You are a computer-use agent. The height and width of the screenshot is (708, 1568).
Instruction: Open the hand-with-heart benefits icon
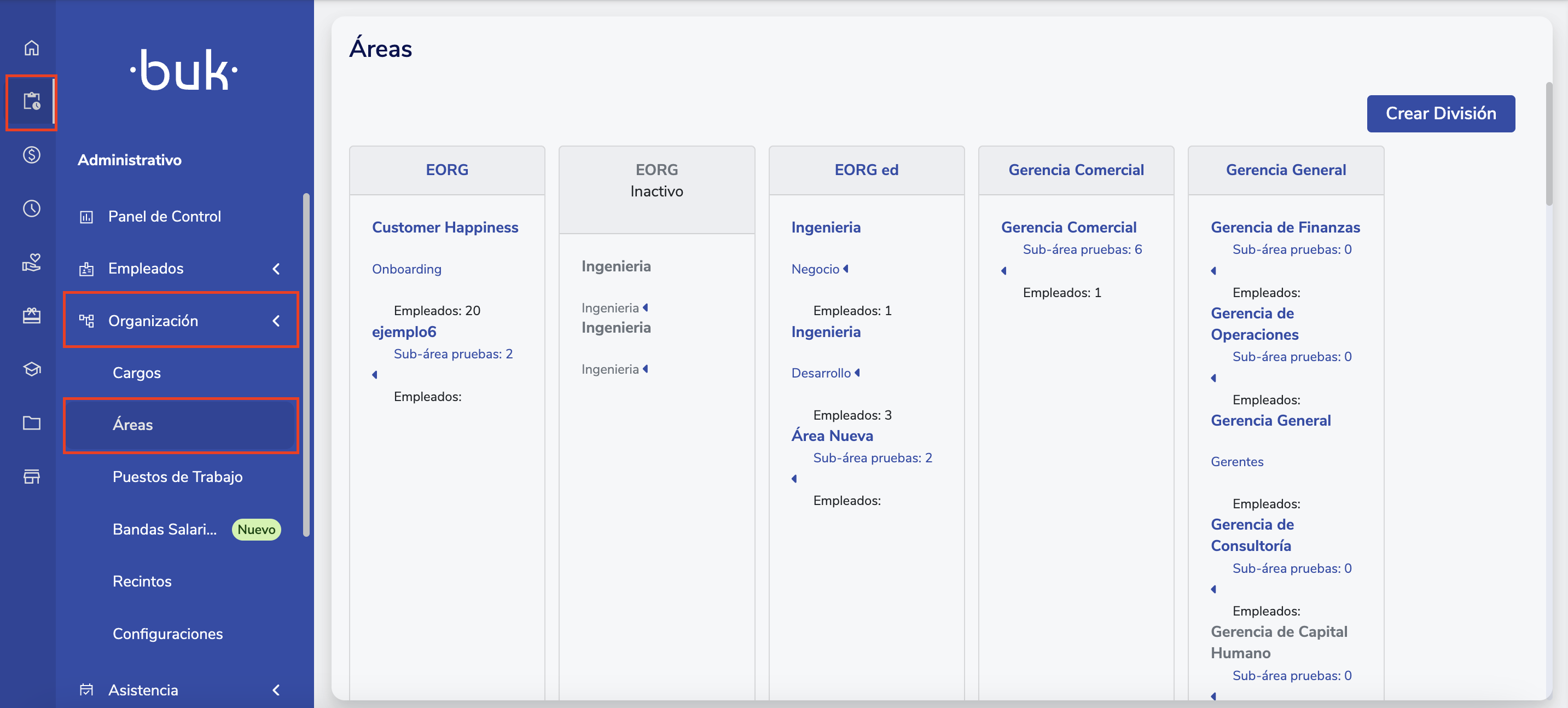32,263
